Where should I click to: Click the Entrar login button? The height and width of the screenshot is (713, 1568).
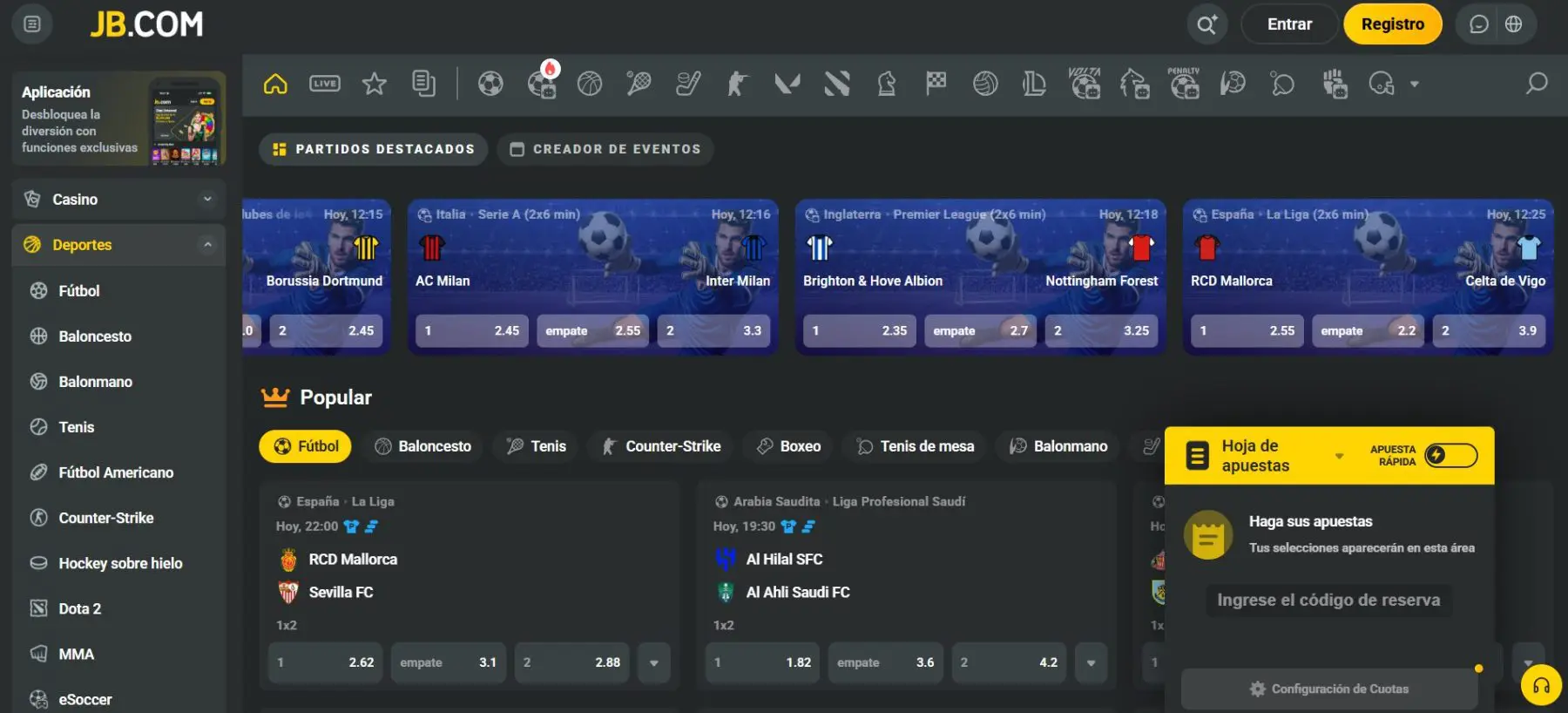pos(1289,24)
